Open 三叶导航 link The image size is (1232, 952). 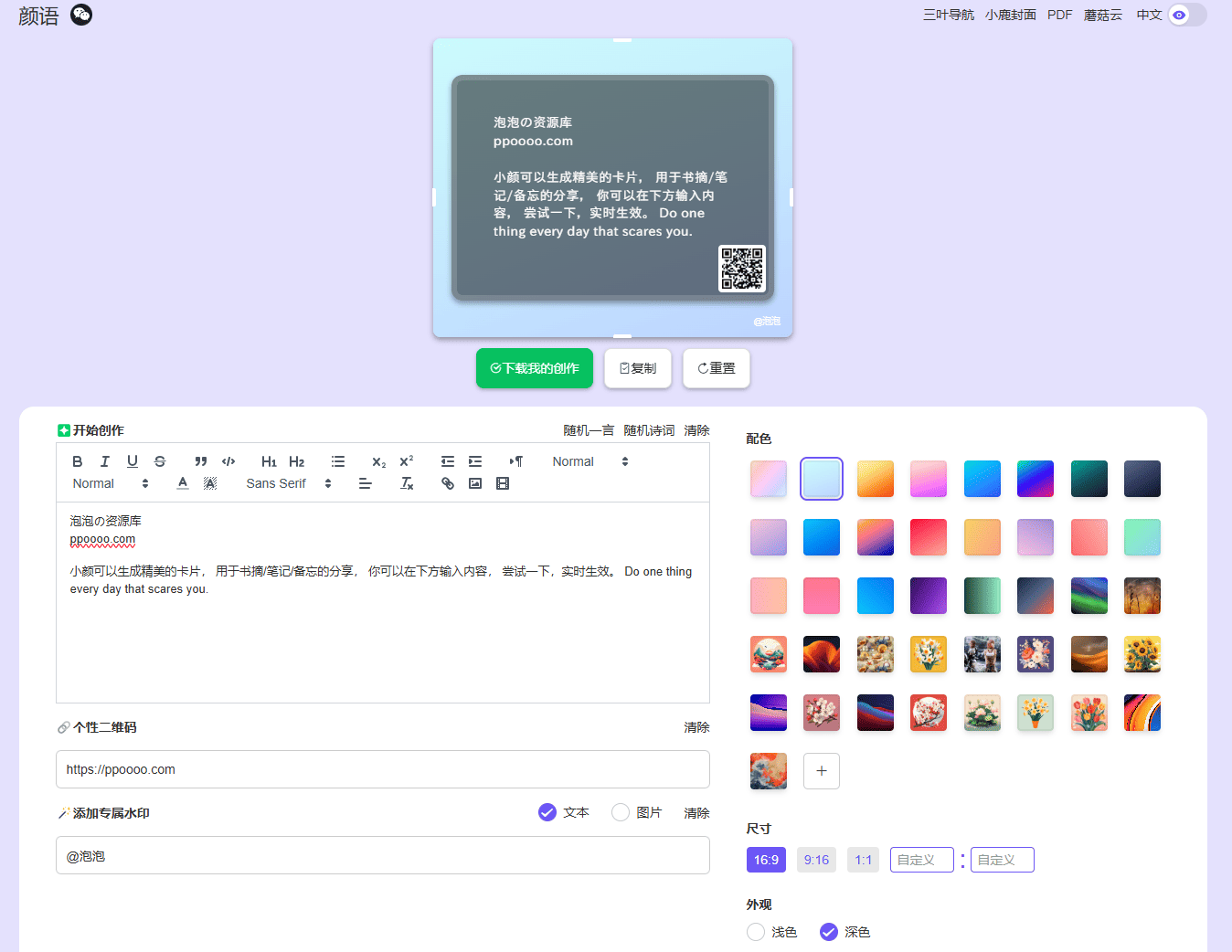tap(949, 15)
